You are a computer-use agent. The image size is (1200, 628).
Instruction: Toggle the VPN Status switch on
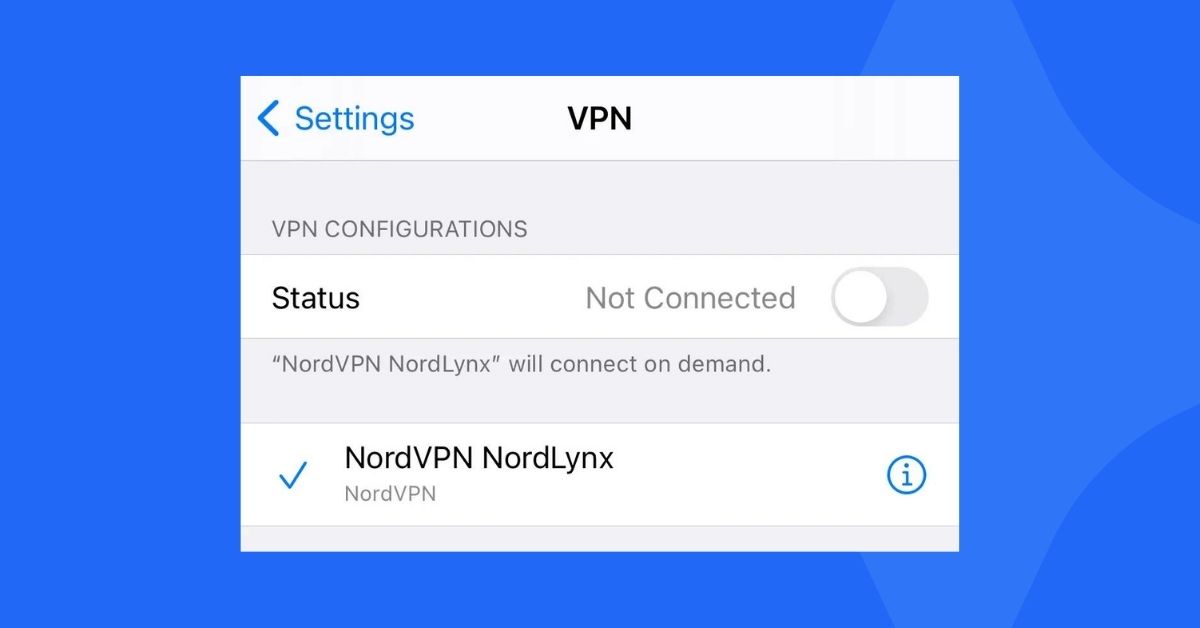click(x=880, y=297)
